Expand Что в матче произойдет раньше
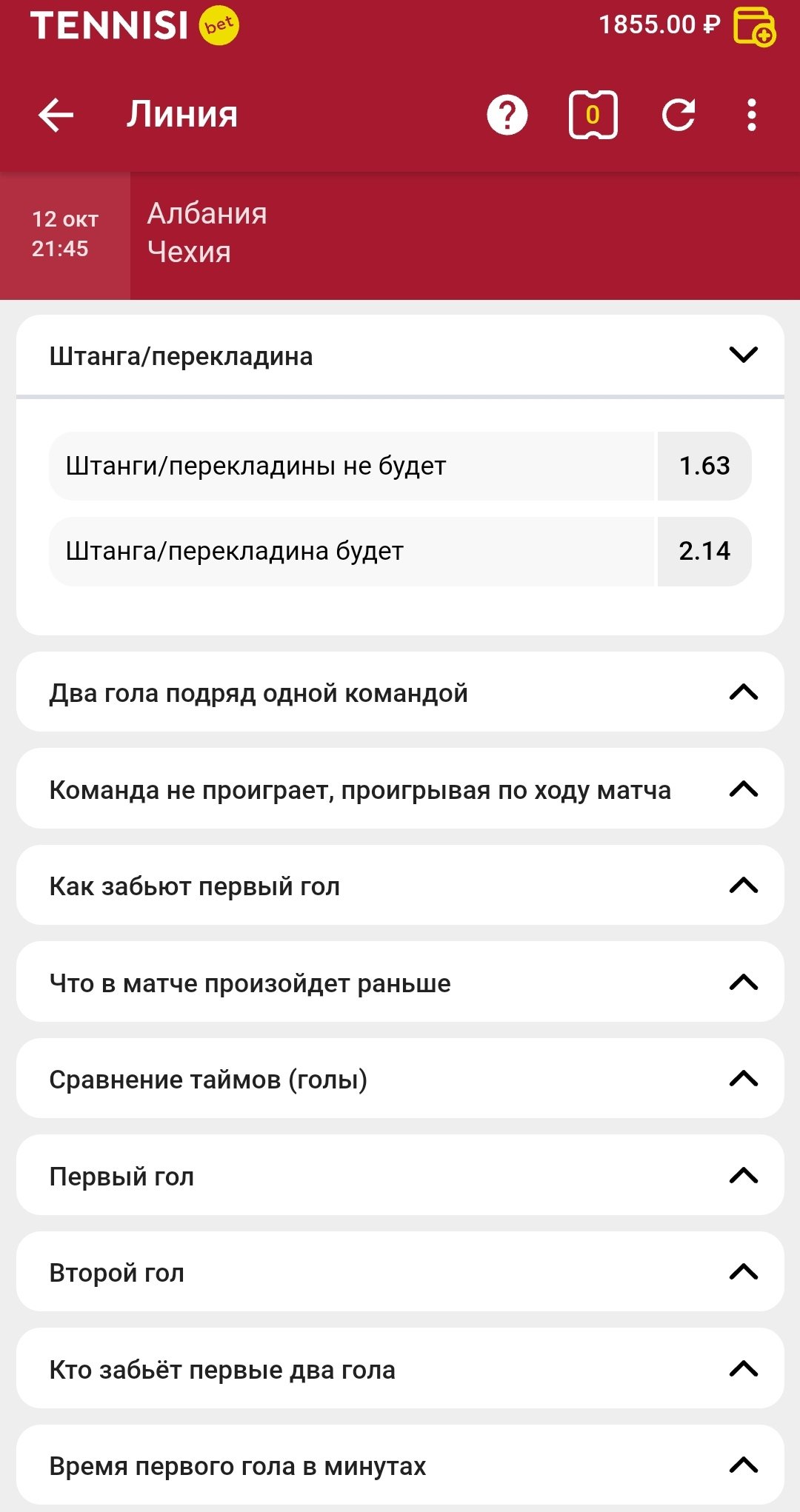Screen dimensions: 800x1512 pyautogui.click(x=743, y=983)
